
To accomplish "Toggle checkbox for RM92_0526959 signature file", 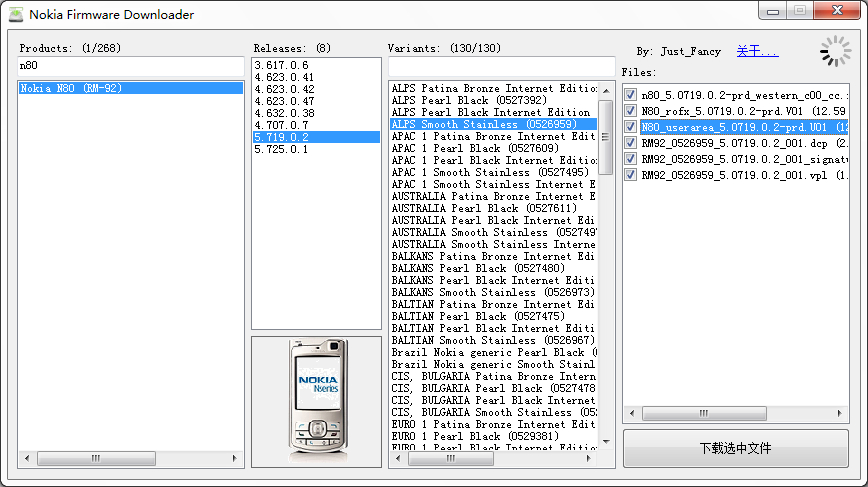I will coord(630,159).
